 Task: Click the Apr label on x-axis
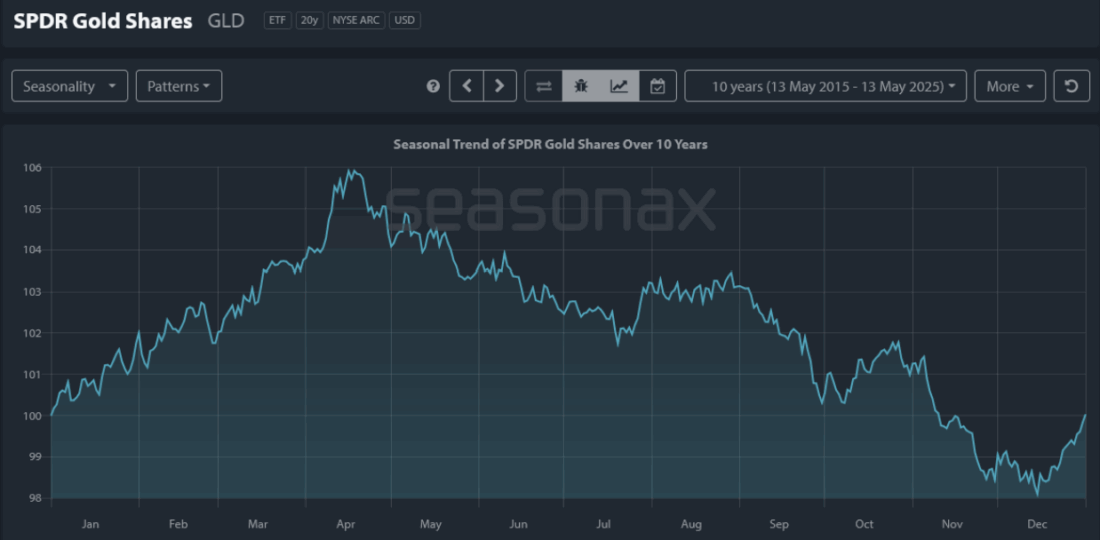point(347,525)
